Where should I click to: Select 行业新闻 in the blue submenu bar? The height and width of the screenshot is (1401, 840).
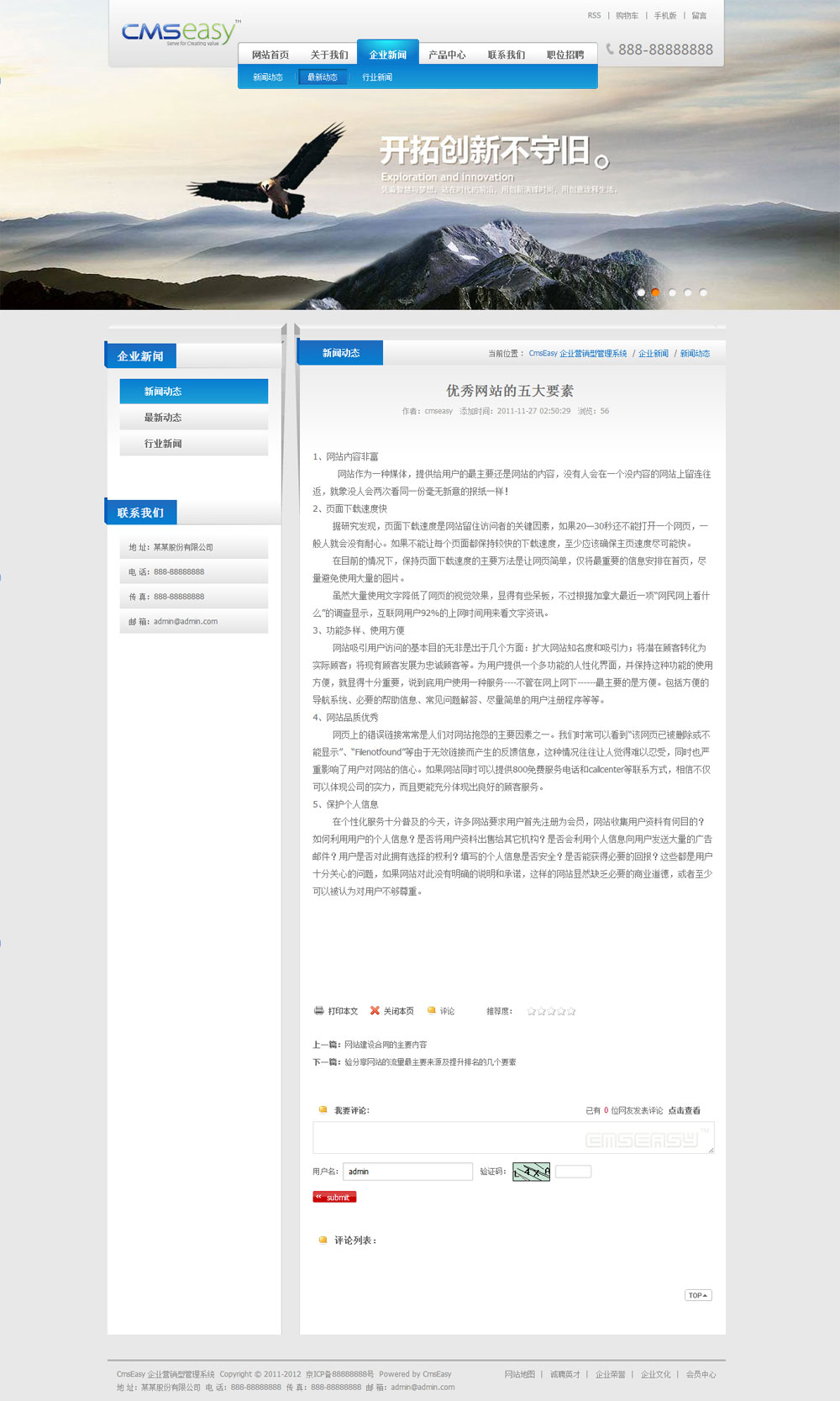pos(377,77)
